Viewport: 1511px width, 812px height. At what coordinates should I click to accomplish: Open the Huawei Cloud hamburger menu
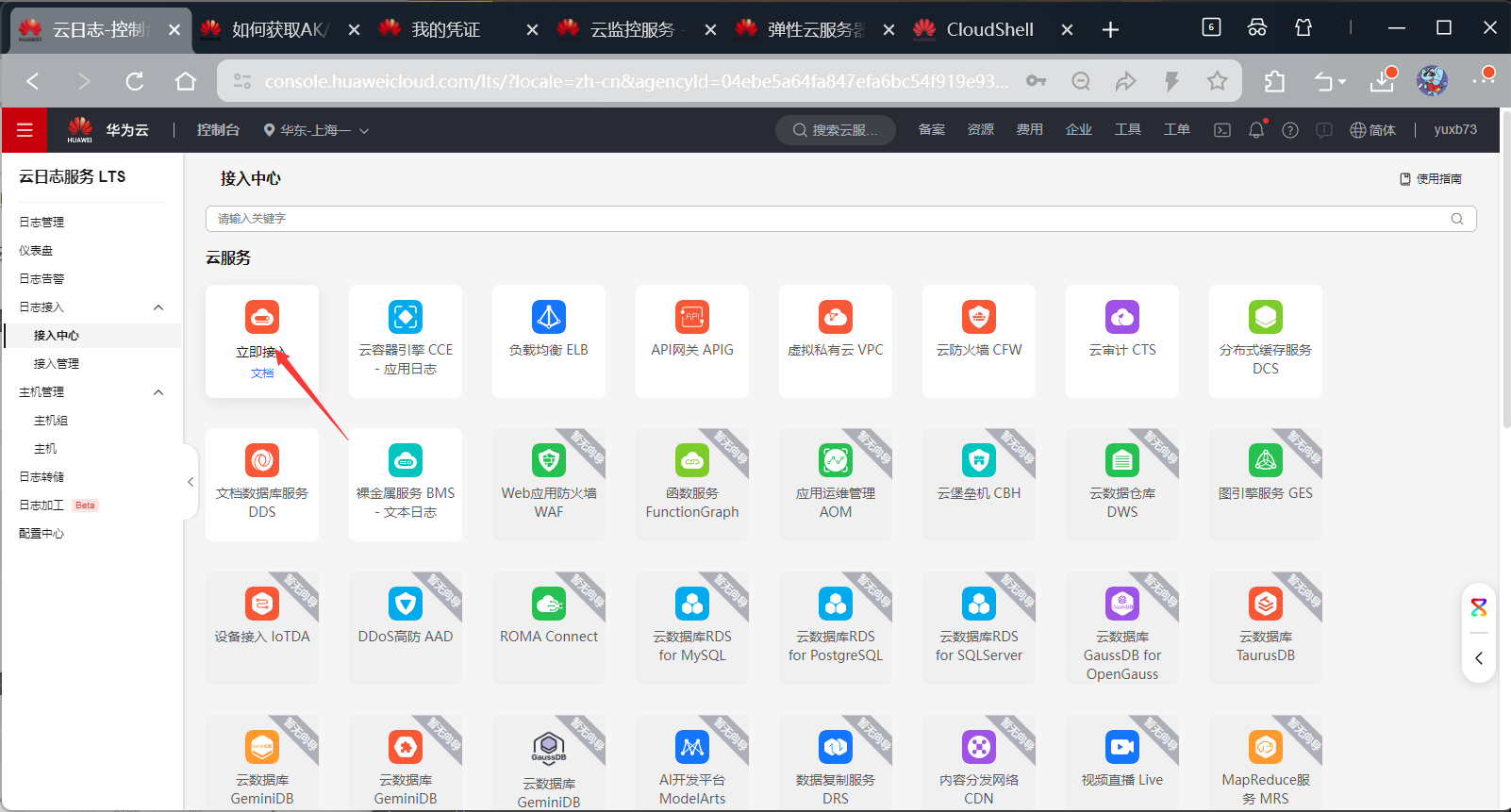pos(25,130)
